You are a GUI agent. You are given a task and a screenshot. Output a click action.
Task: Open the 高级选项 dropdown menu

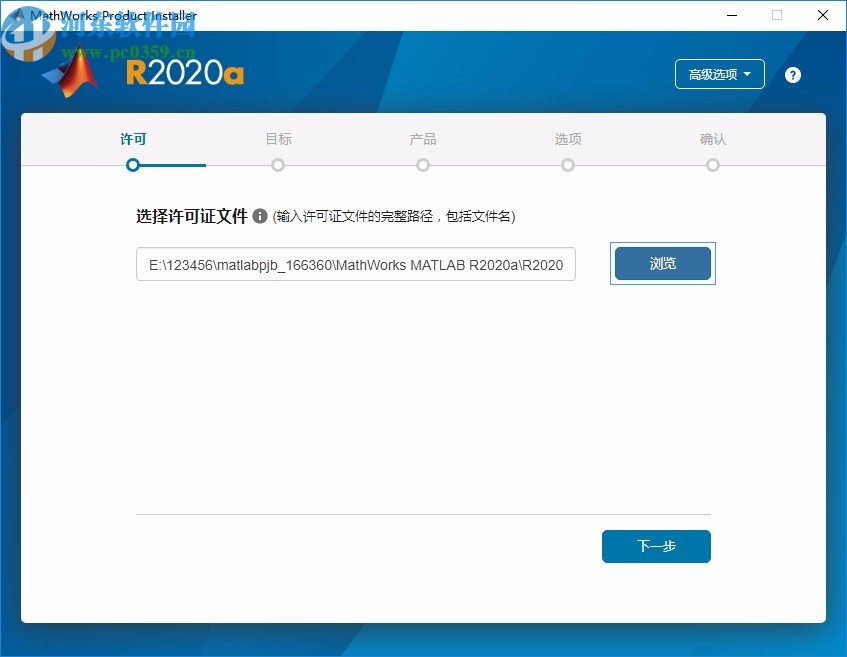point(719,74)
